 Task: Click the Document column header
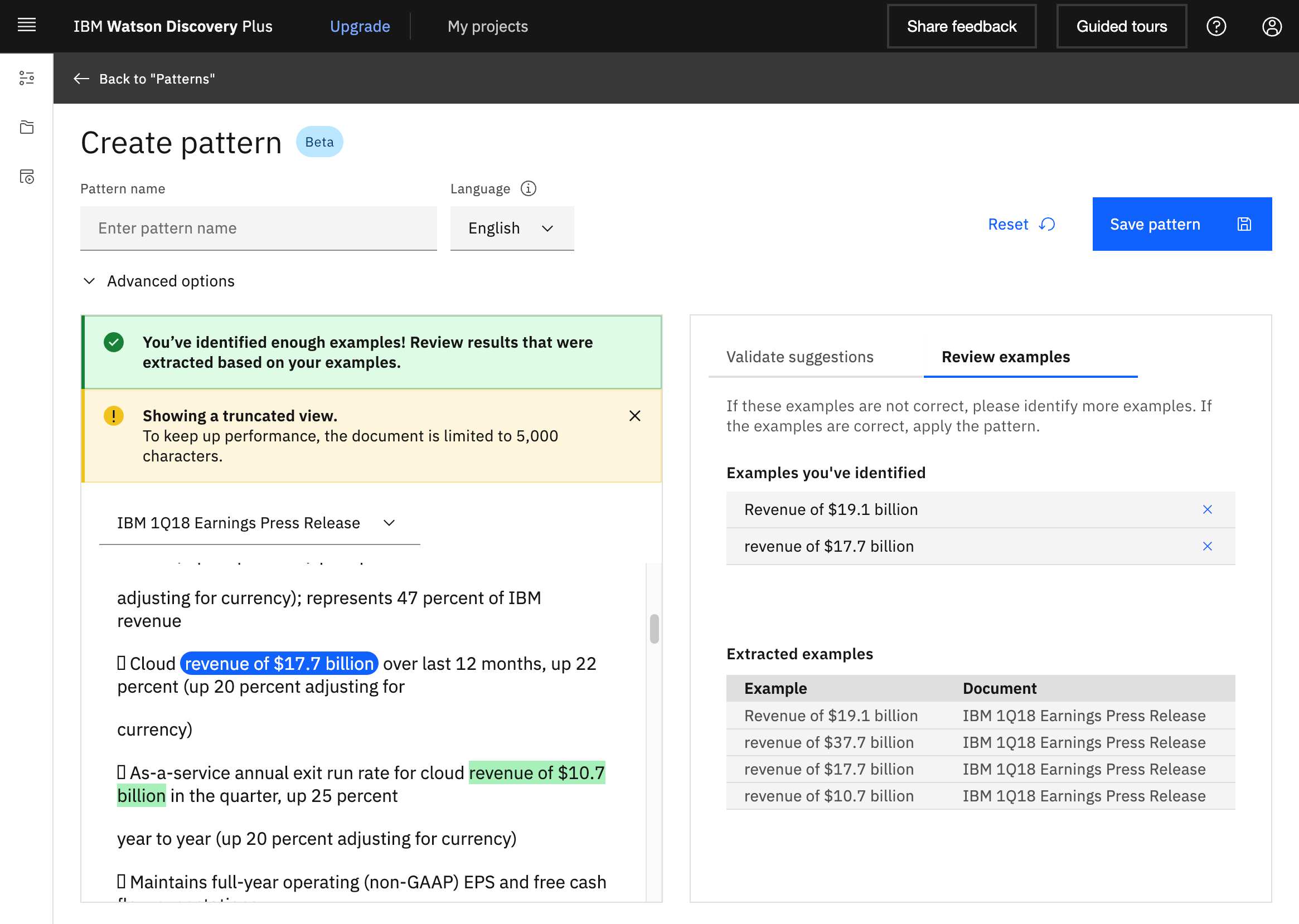click(999, 688)
